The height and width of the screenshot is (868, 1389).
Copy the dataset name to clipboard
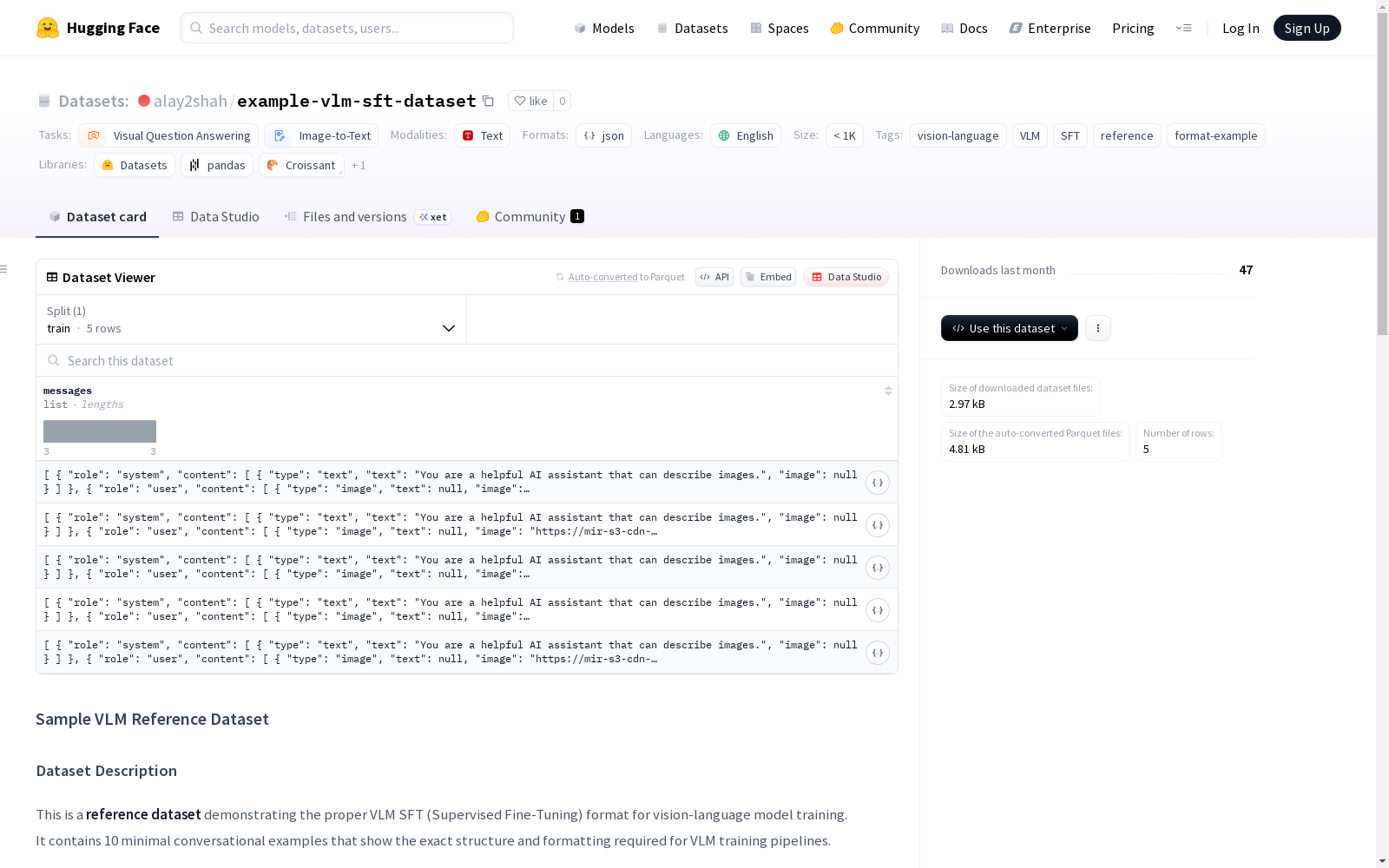coord(489,102)
